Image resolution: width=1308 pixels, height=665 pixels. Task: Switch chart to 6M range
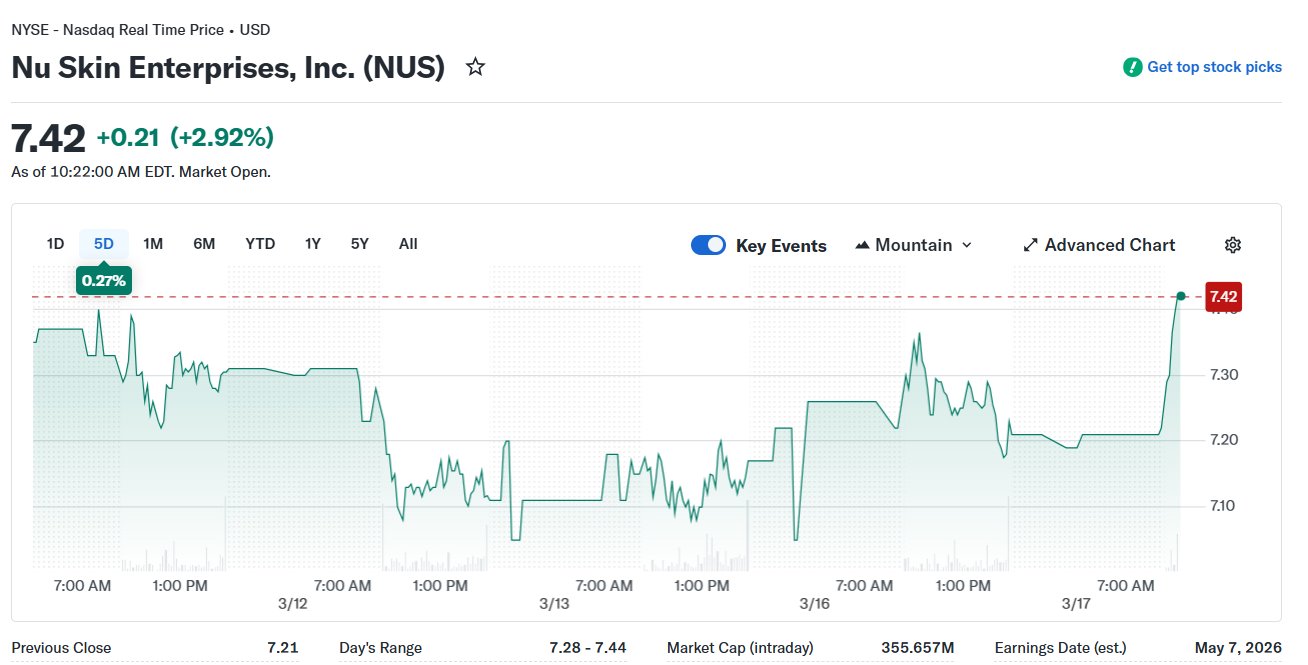click(204, 244)
